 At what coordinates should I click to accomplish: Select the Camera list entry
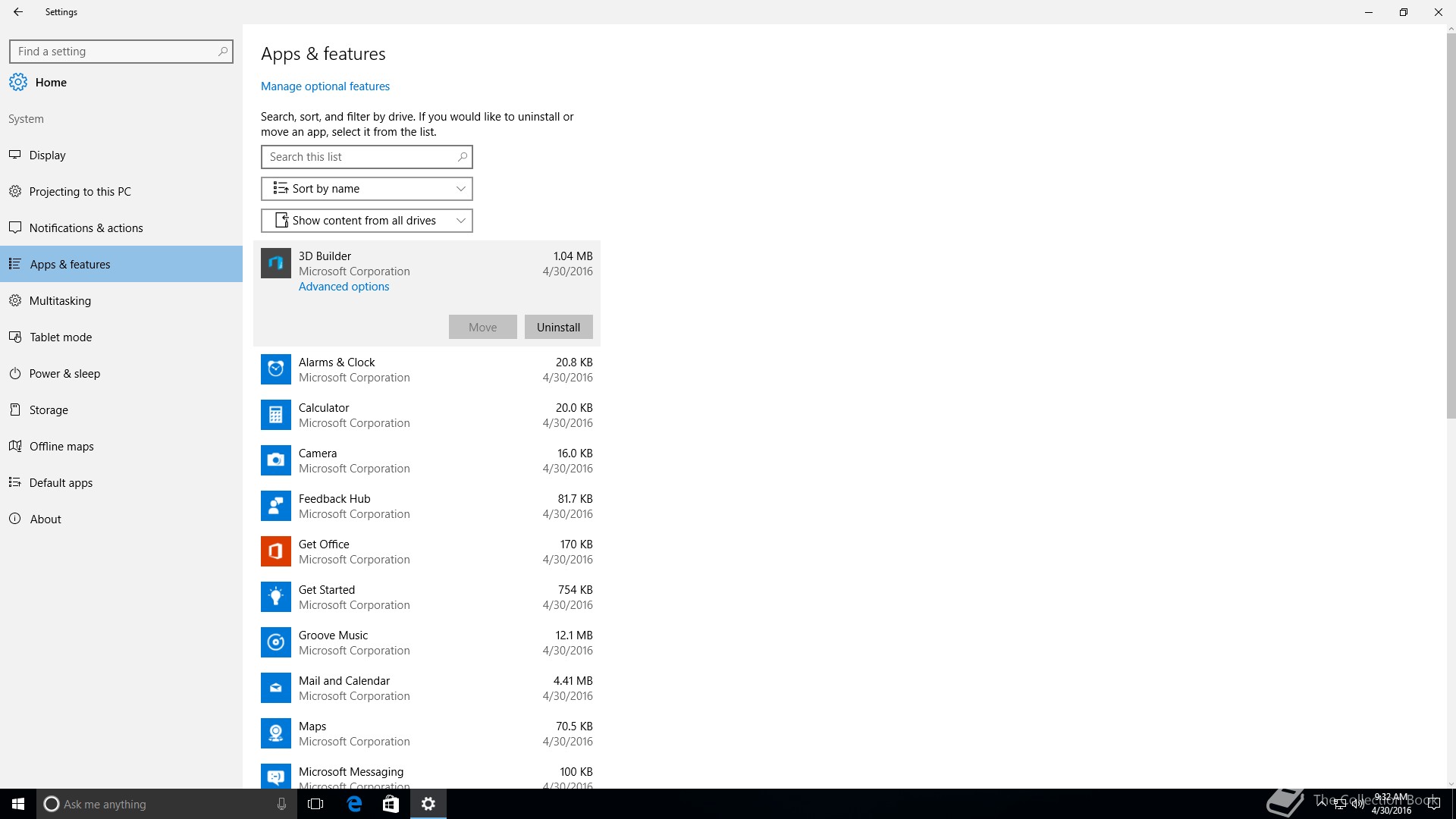click(427, 460)
